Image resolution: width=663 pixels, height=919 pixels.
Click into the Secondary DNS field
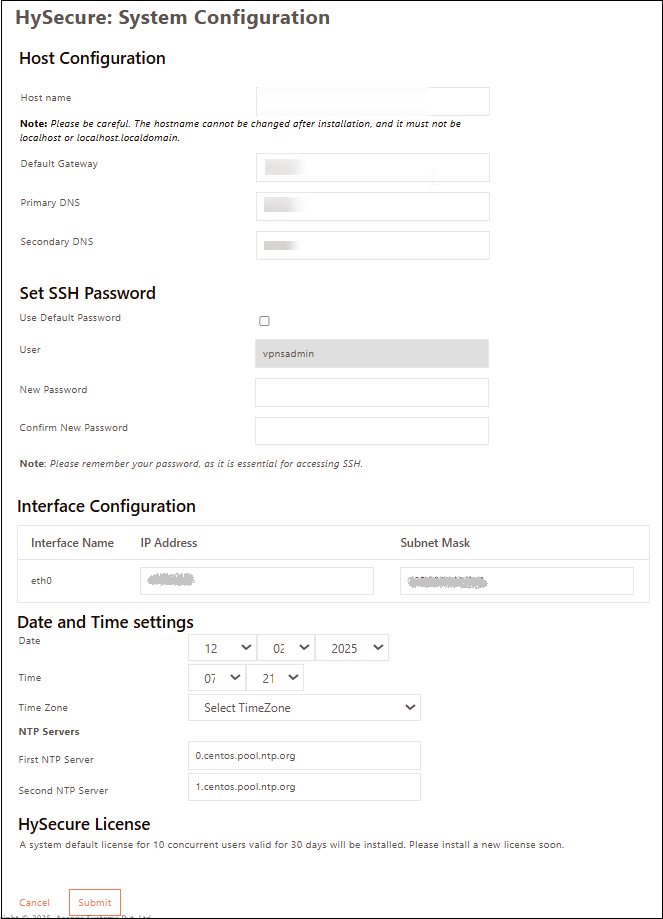pyautogui.click(x=372, y=245)
